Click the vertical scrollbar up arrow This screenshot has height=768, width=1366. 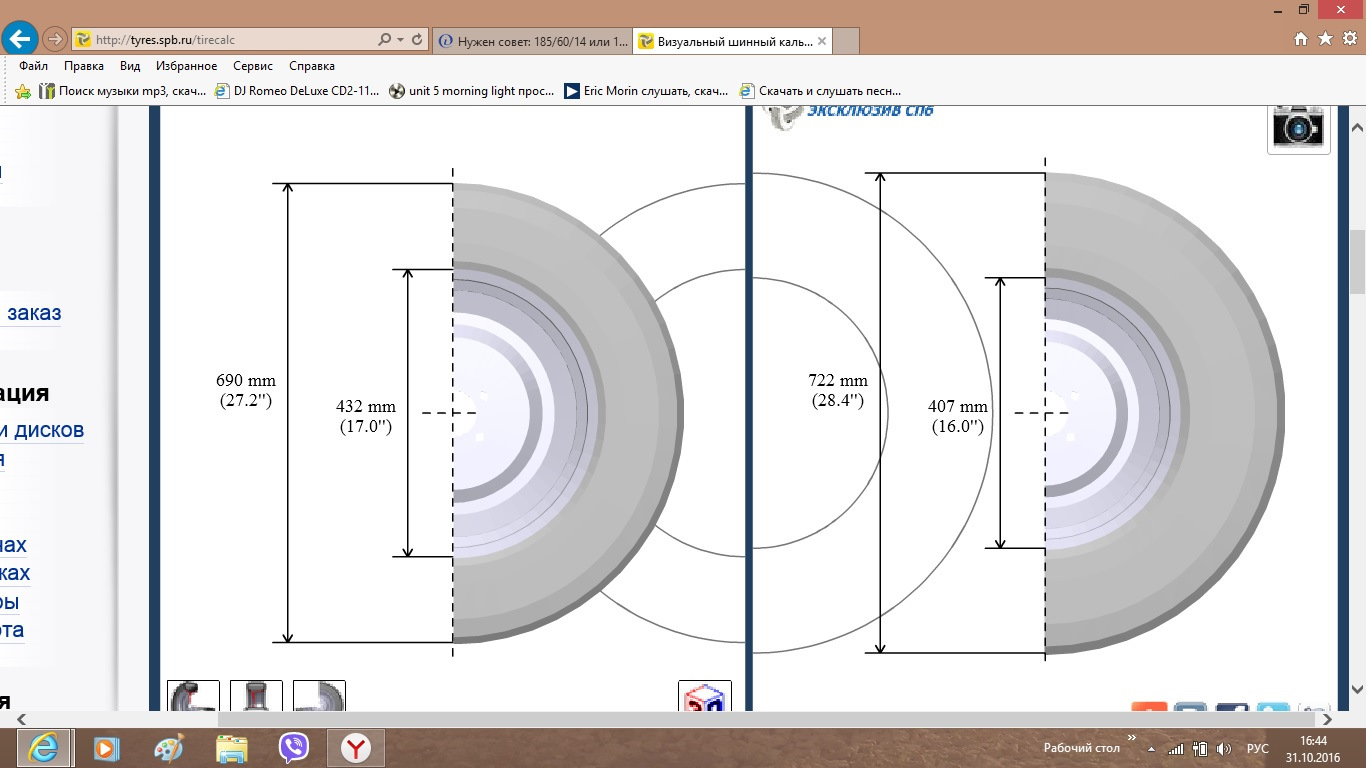[x=1357, y=129]
